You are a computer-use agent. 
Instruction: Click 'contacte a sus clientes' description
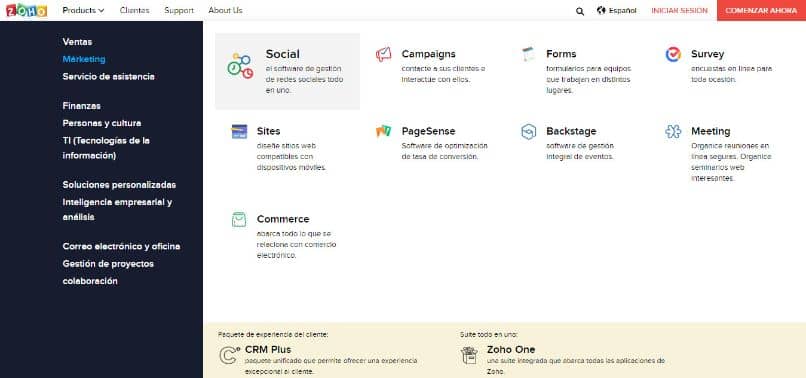tap(443, 75)
